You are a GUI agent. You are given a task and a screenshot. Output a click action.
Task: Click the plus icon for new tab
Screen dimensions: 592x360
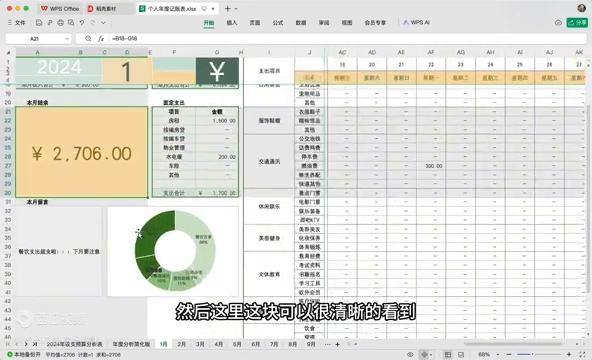click(228, 8)
